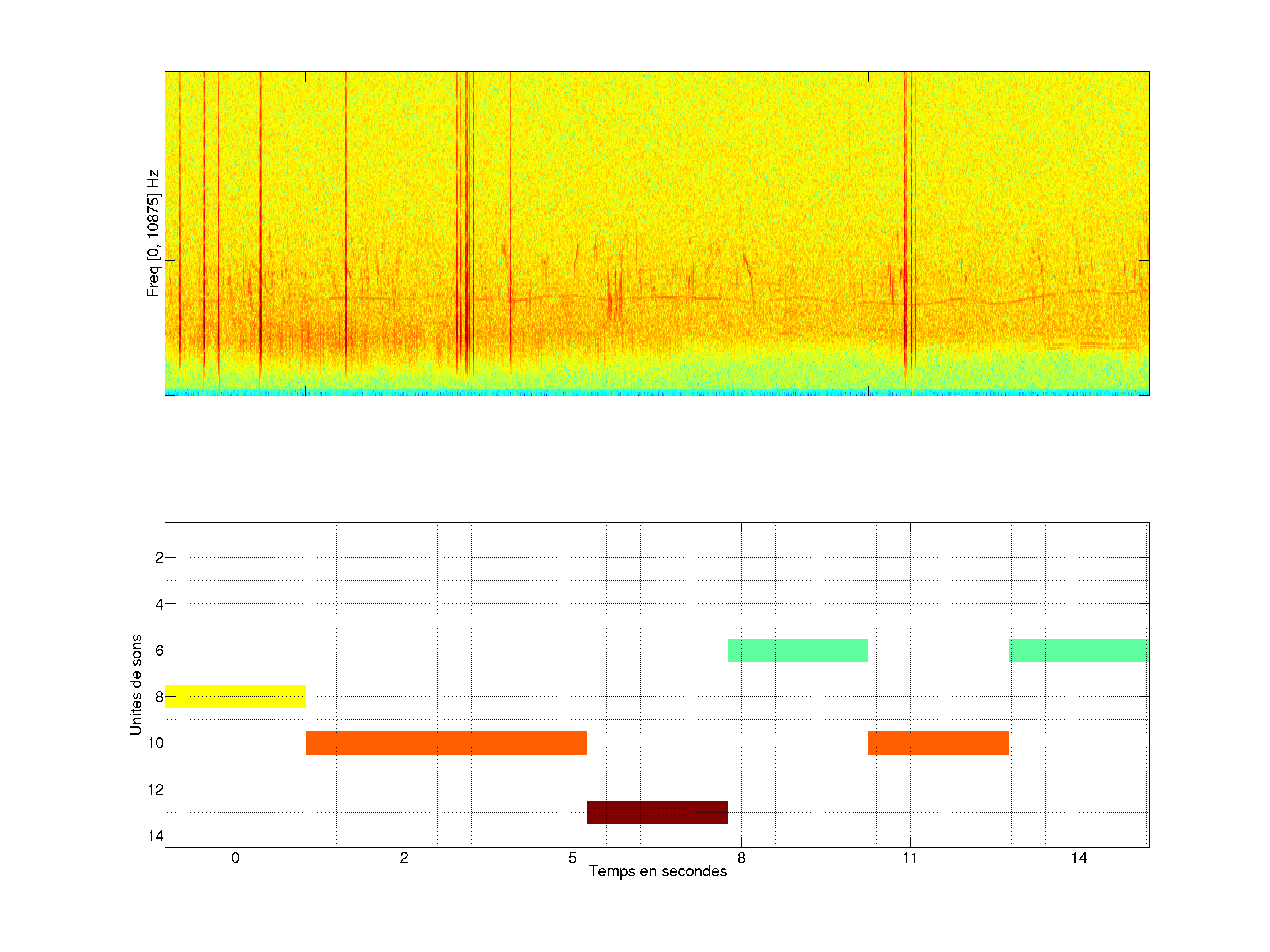Click the y-axis tick label 12
The width and height of the screenshot is (1270, 952).
pos(156,790)
